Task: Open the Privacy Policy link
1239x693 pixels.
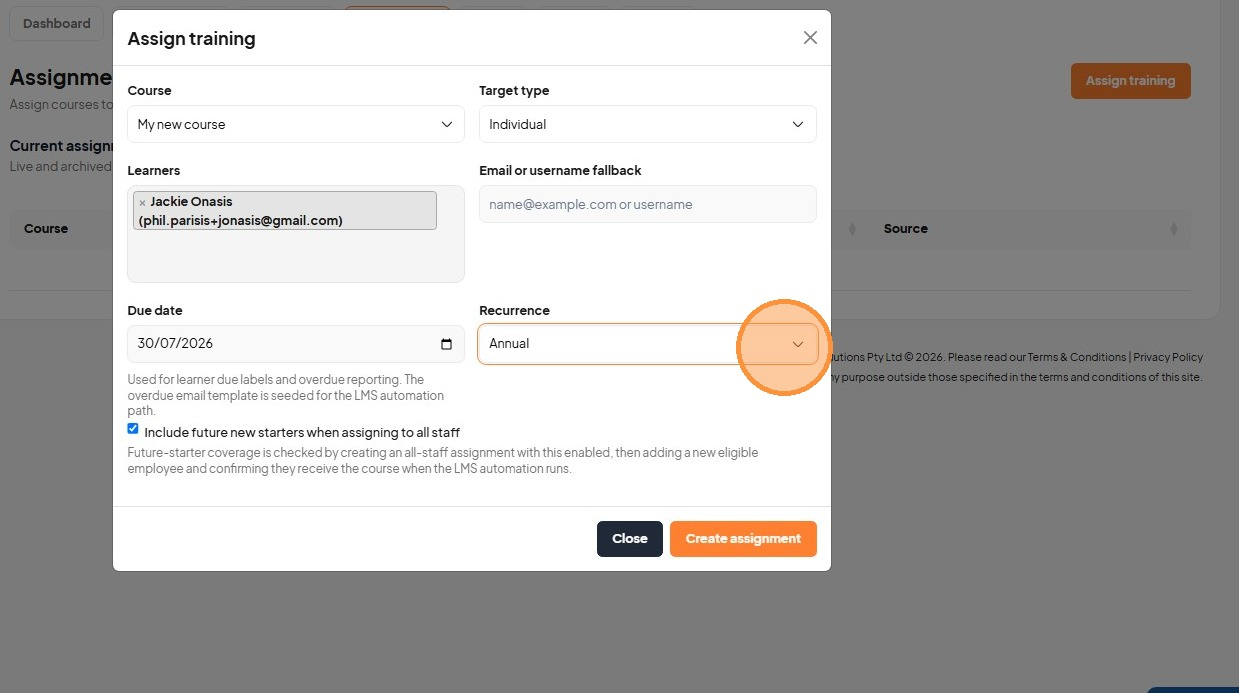Action: click(1168, 357)
